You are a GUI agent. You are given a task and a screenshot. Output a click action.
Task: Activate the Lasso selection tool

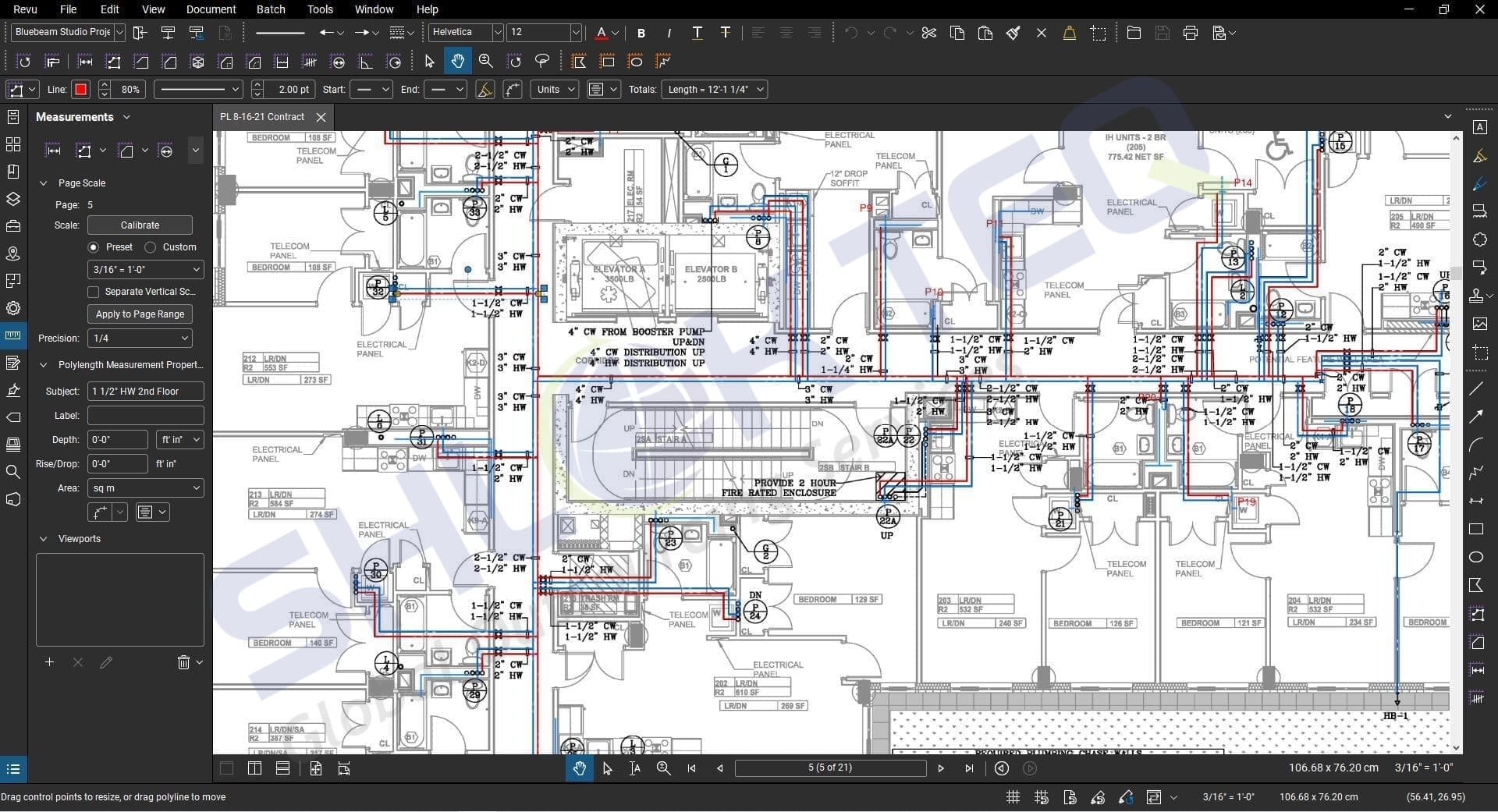click(542, 61)
